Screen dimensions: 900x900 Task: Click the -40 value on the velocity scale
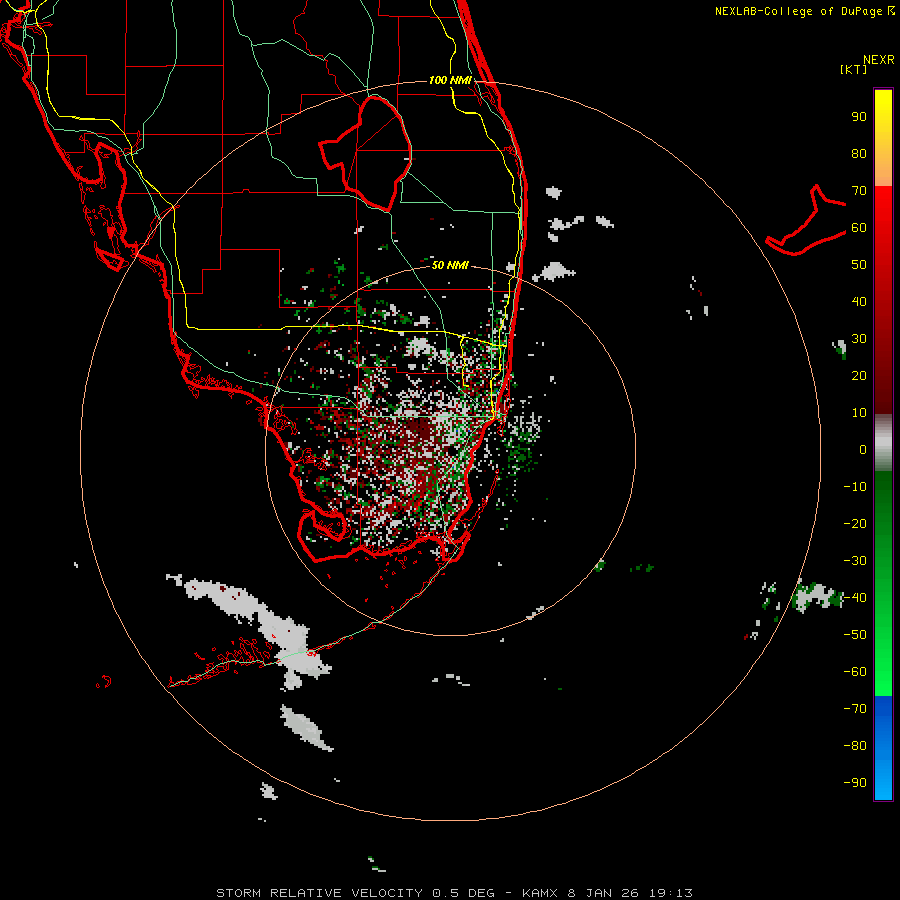pyautogui.click(x=855, y=598)
